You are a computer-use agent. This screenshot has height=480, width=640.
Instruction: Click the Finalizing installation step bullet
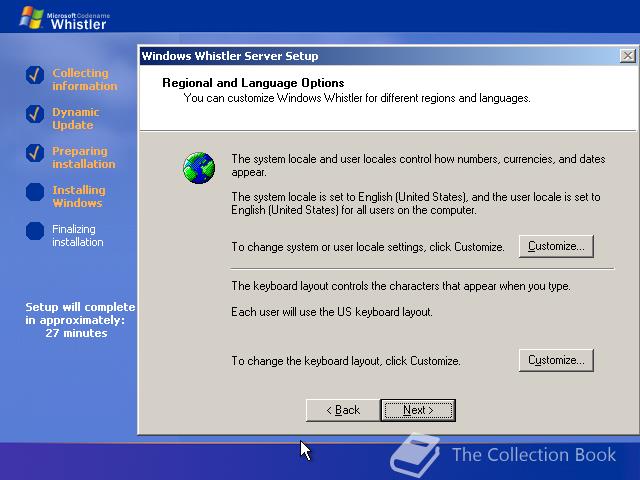(35, 231)
